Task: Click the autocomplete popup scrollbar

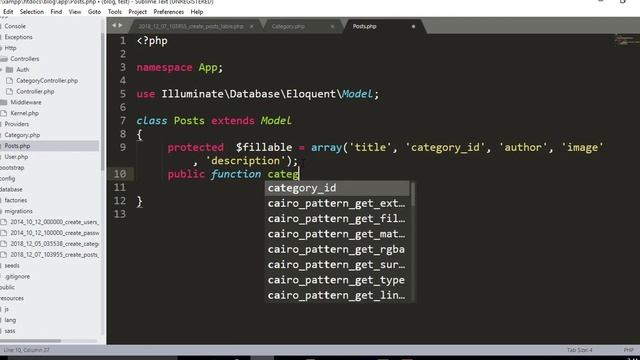Action: pos(413,194)
